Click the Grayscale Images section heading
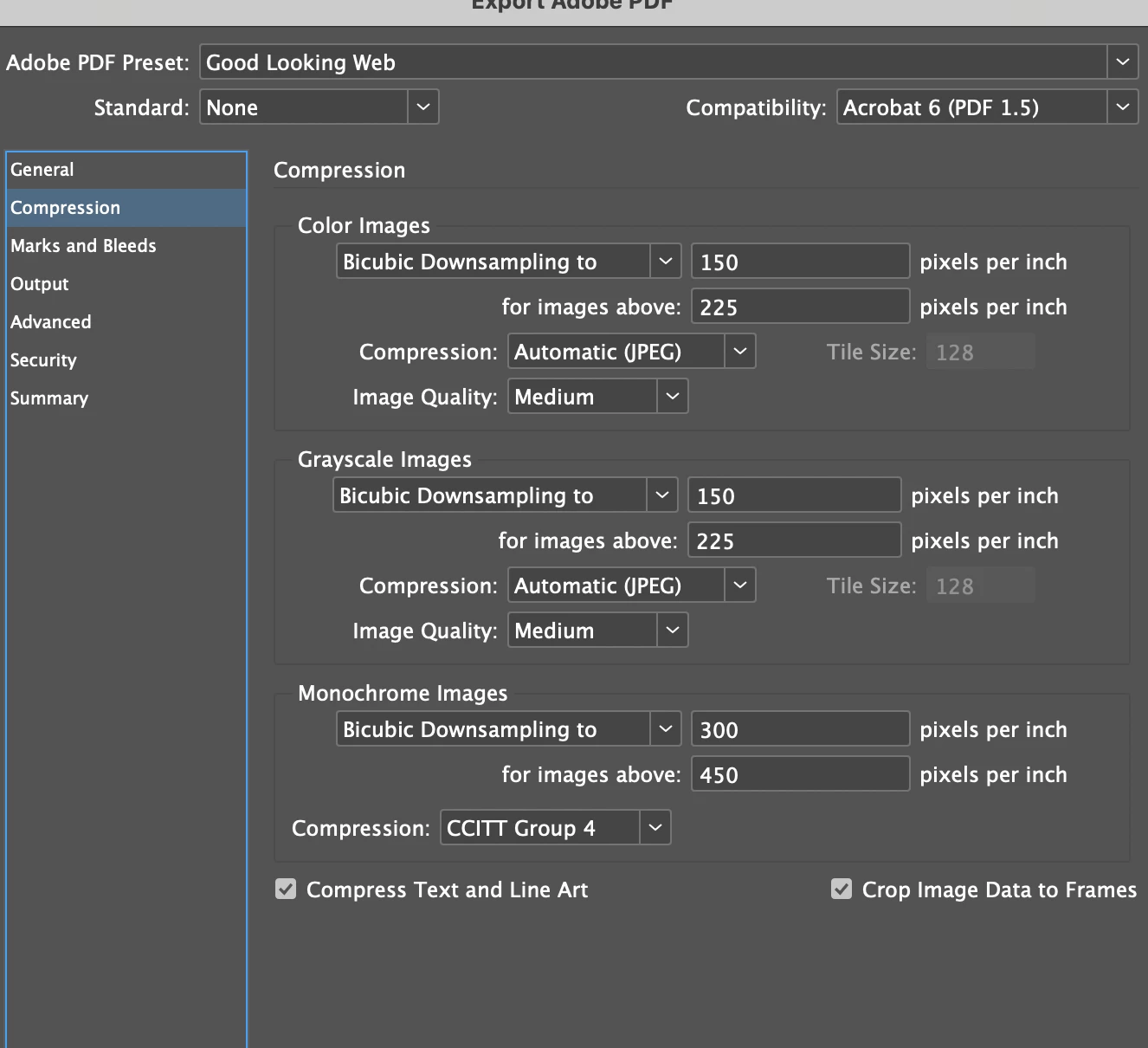This screenshot has height=1048, width=1148. [x=384, y=459]
